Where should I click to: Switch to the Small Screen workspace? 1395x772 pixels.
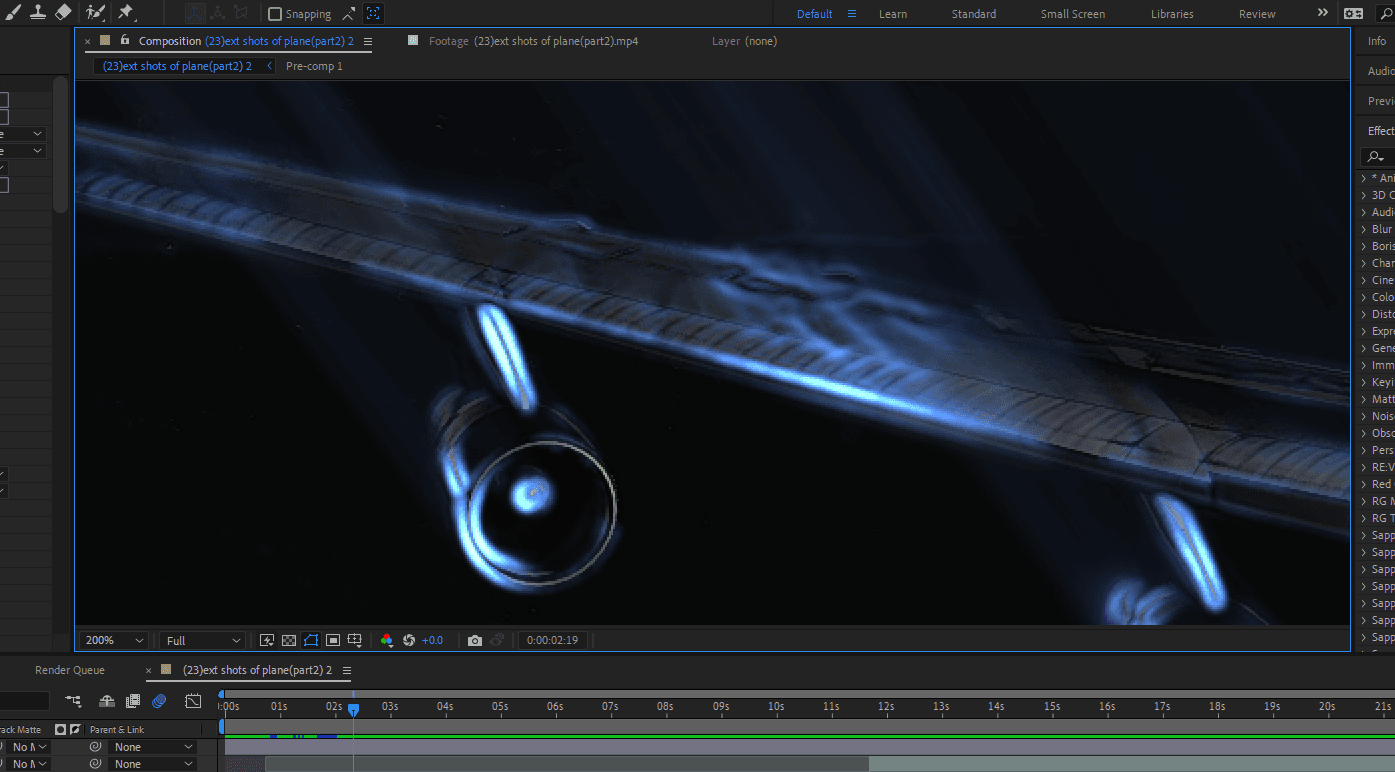[1073, 14]
